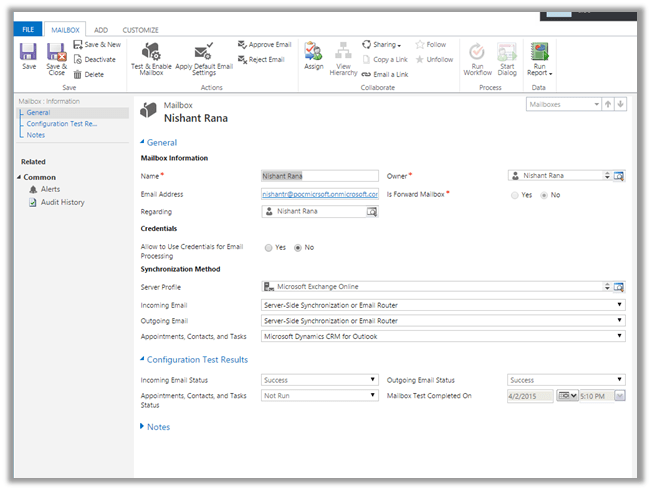Viewport: 650px width, 490px height.
Task: Click the Approve Email button
Action: click(264, 45)
